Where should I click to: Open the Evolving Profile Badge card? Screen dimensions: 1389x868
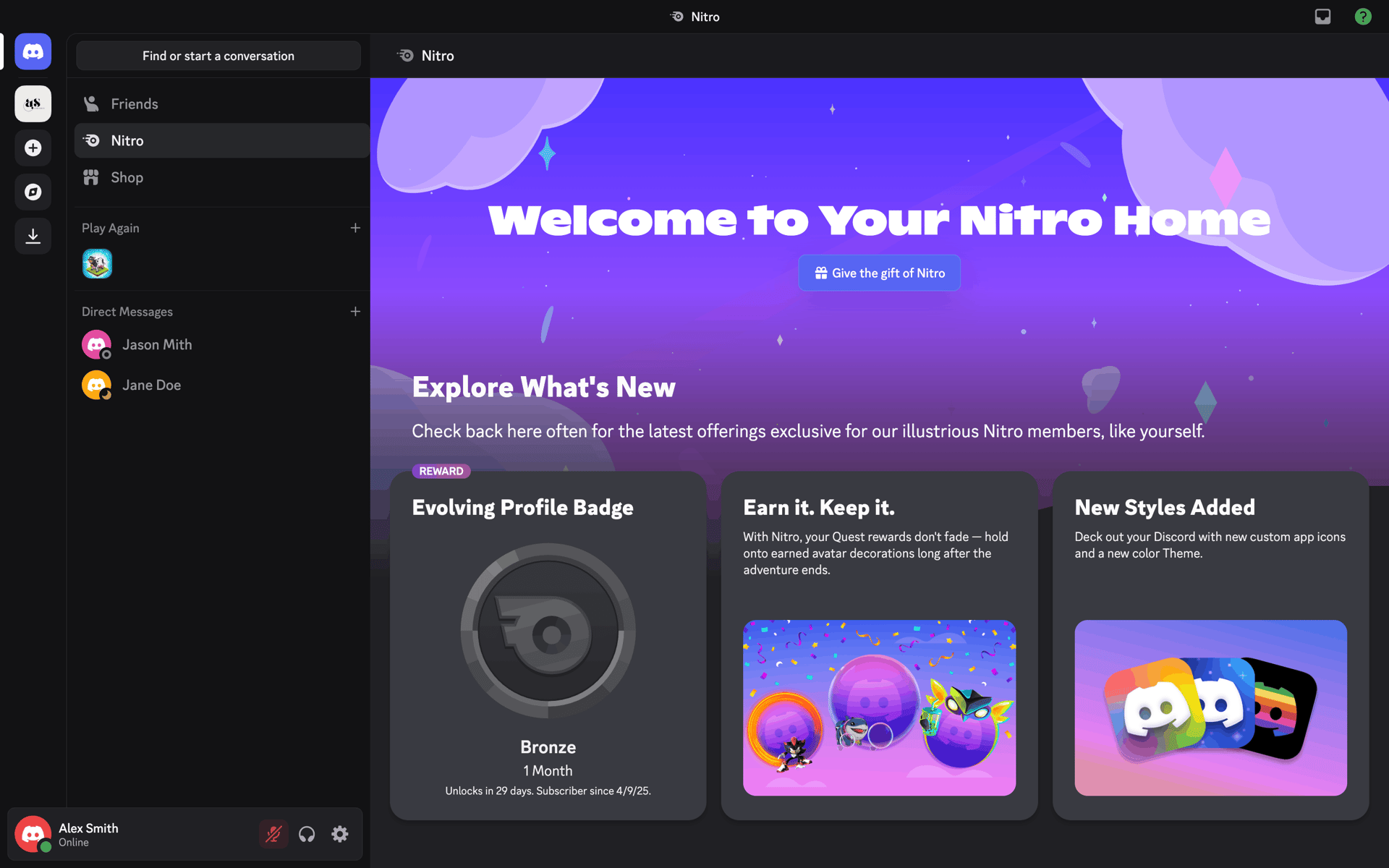(548, 646)
